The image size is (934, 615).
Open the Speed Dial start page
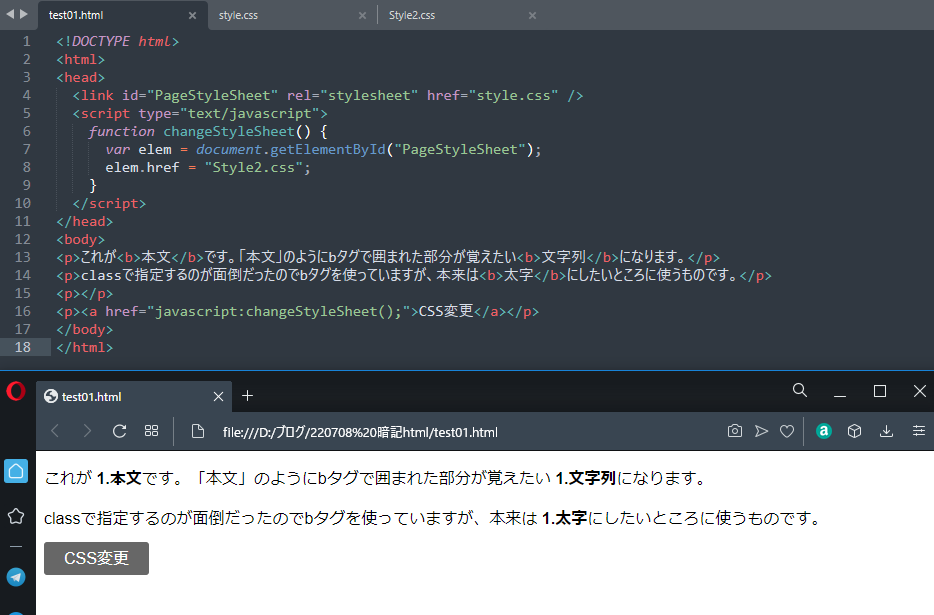(151, 431)
